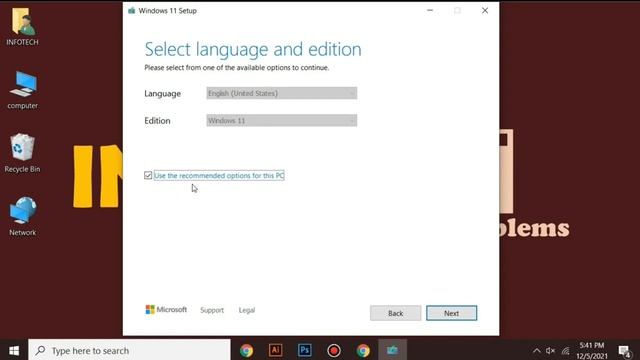
Task: Click the red screen recorder taskbar icon
Action: pyautogui.click(x=334, y=351)
